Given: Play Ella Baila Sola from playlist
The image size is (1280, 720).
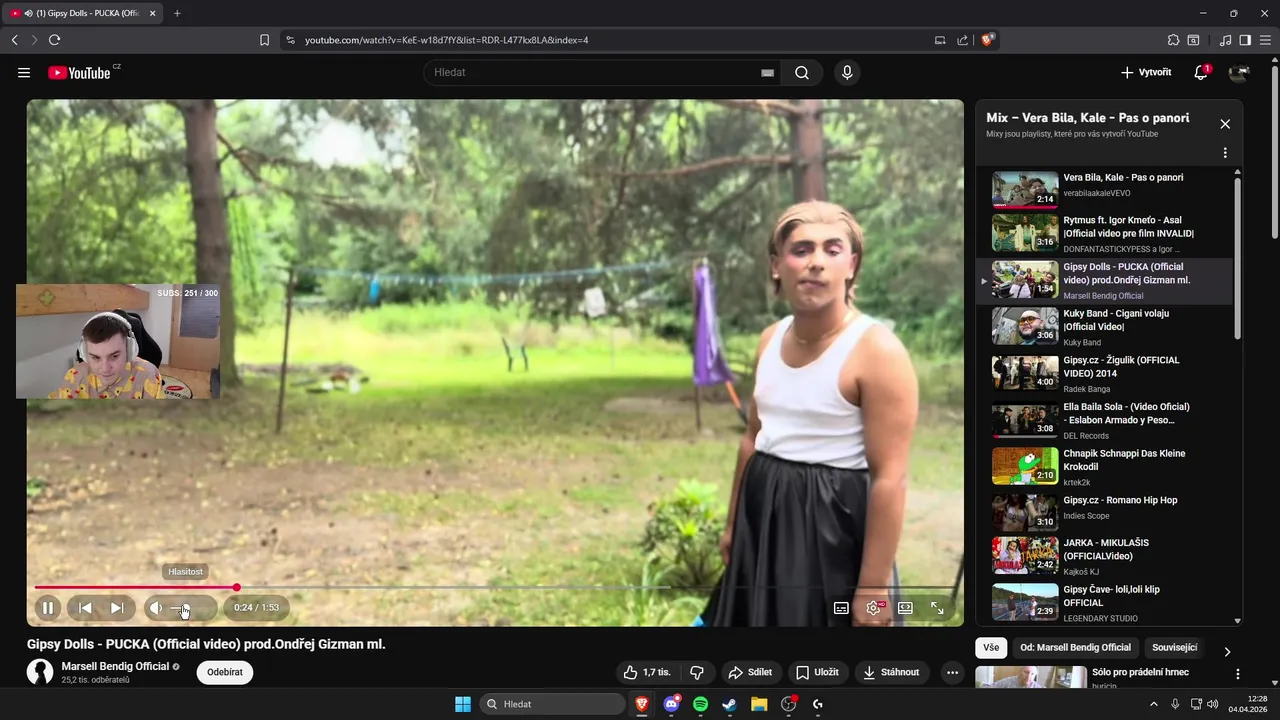Looking at the screenshot, I should (x=1104, y=420).
